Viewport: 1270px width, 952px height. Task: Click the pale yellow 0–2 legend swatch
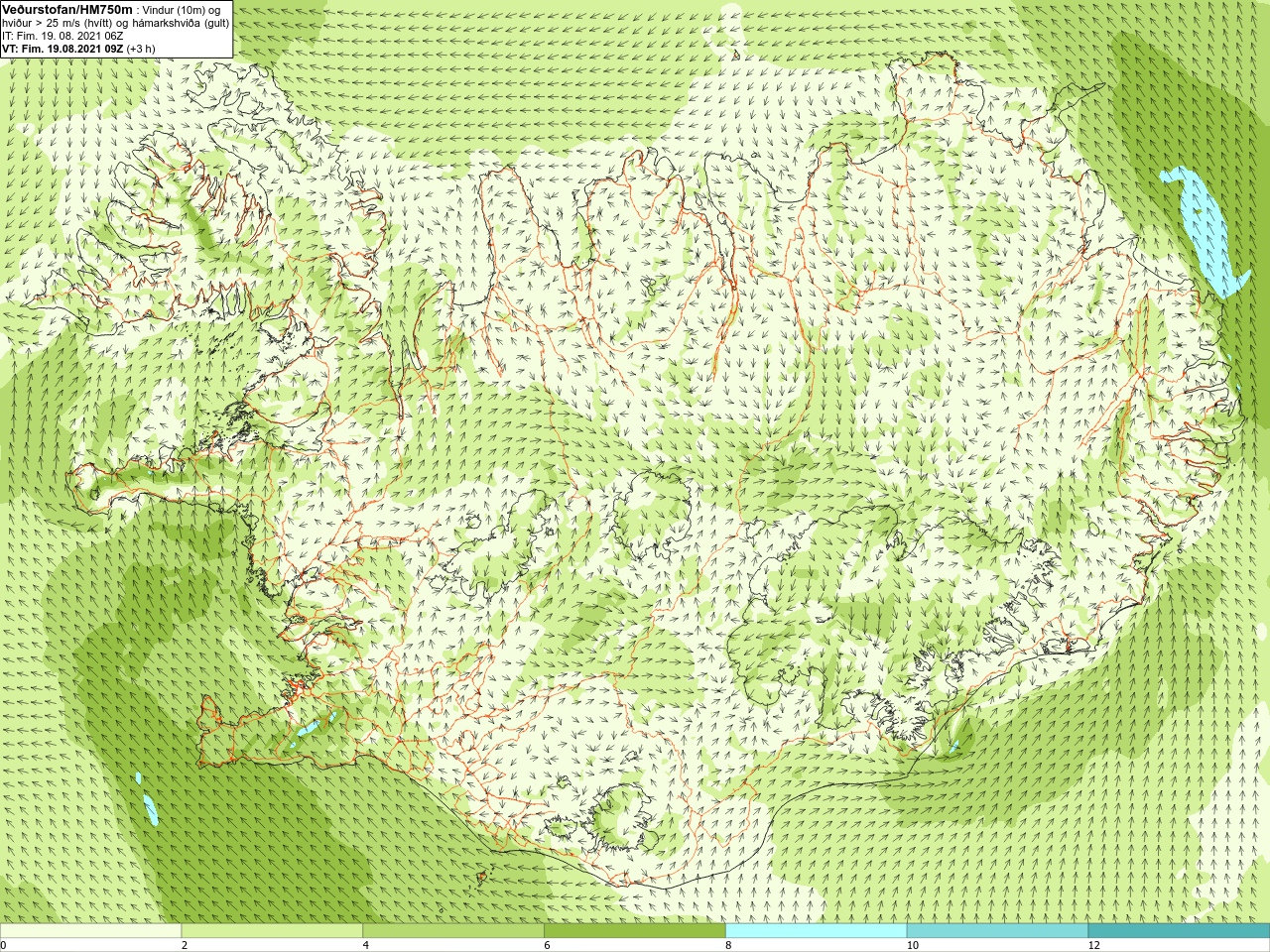pos(90,931)
